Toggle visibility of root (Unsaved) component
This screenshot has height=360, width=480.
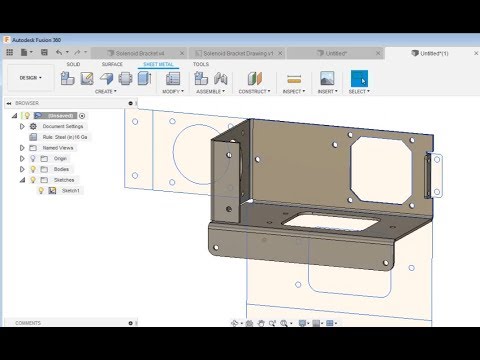pos(26,116)
